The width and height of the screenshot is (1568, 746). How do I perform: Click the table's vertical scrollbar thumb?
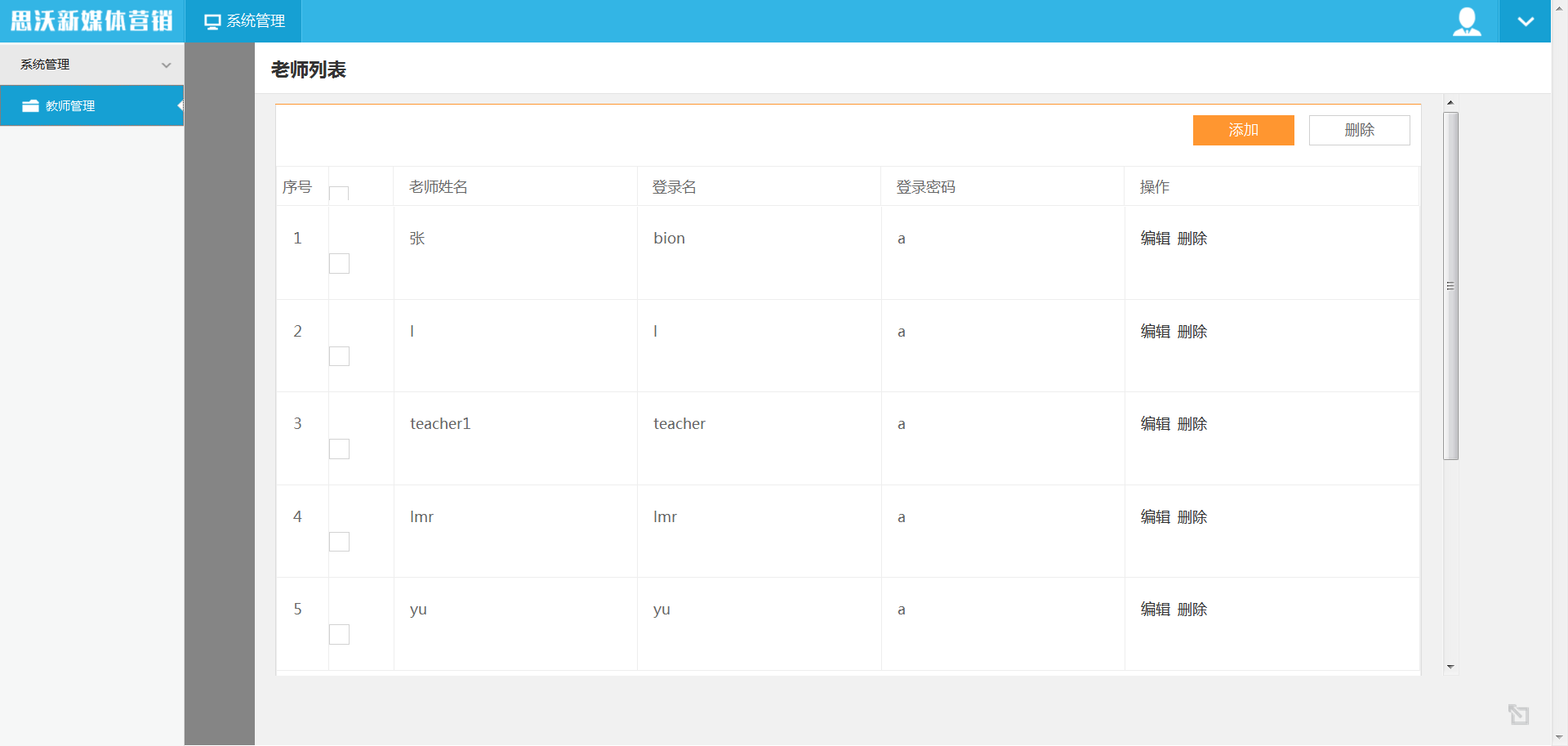click(1450, 286)
